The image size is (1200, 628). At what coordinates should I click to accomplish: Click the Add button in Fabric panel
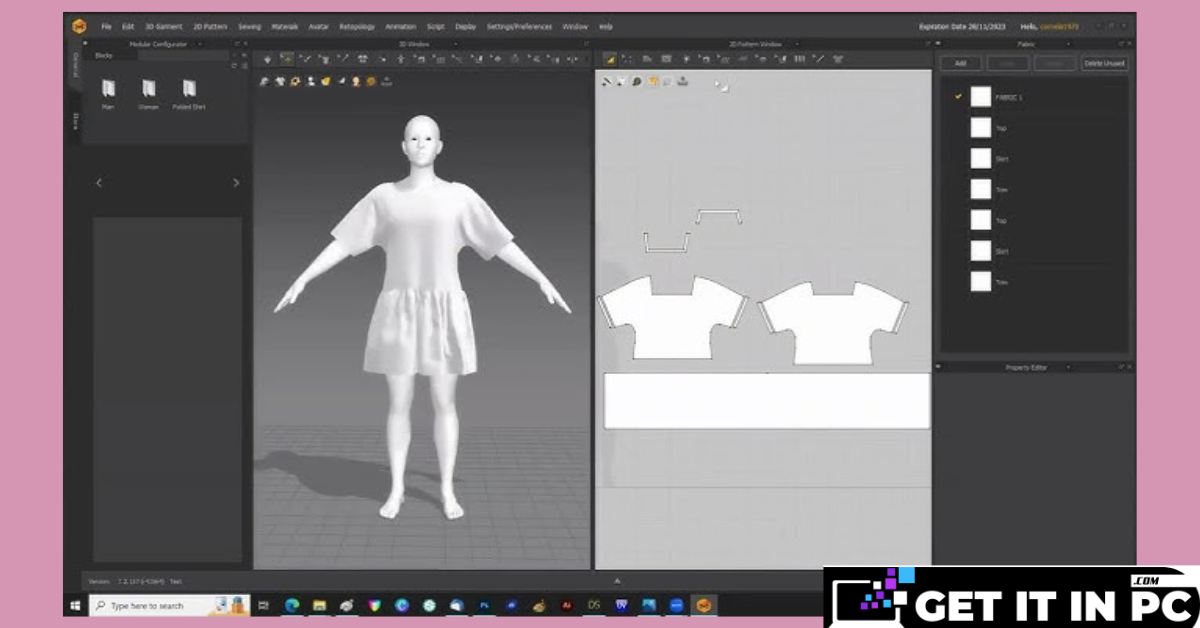tap(960, 63)
